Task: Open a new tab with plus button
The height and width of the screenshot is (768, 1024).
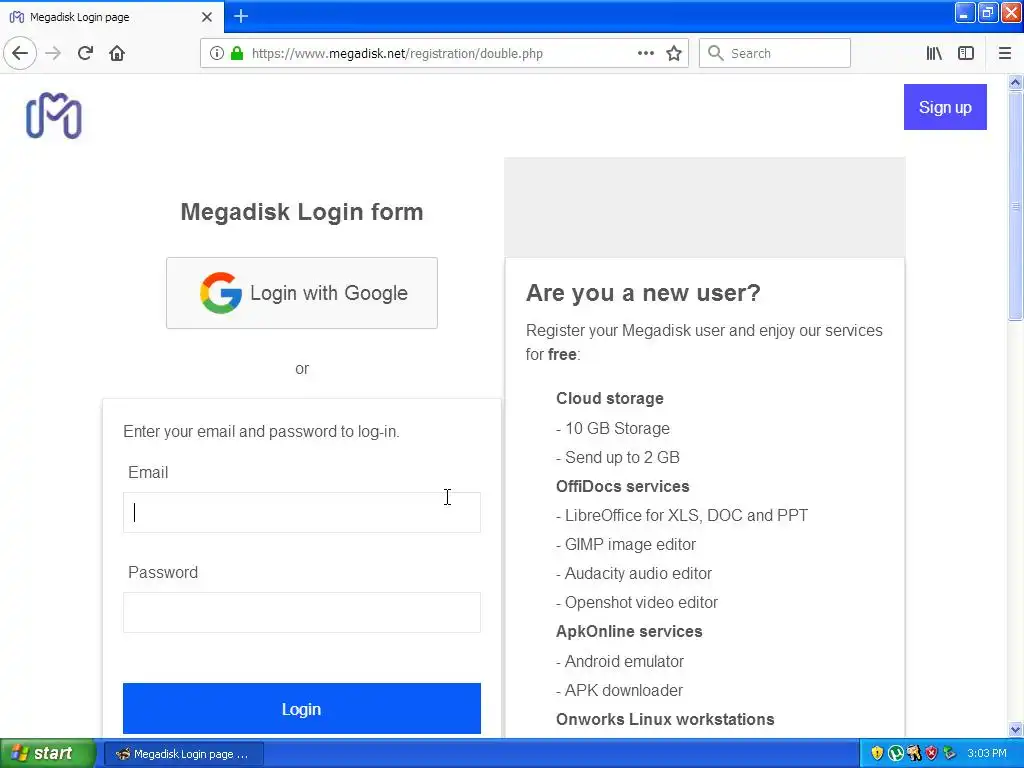Action: point(240,16)
